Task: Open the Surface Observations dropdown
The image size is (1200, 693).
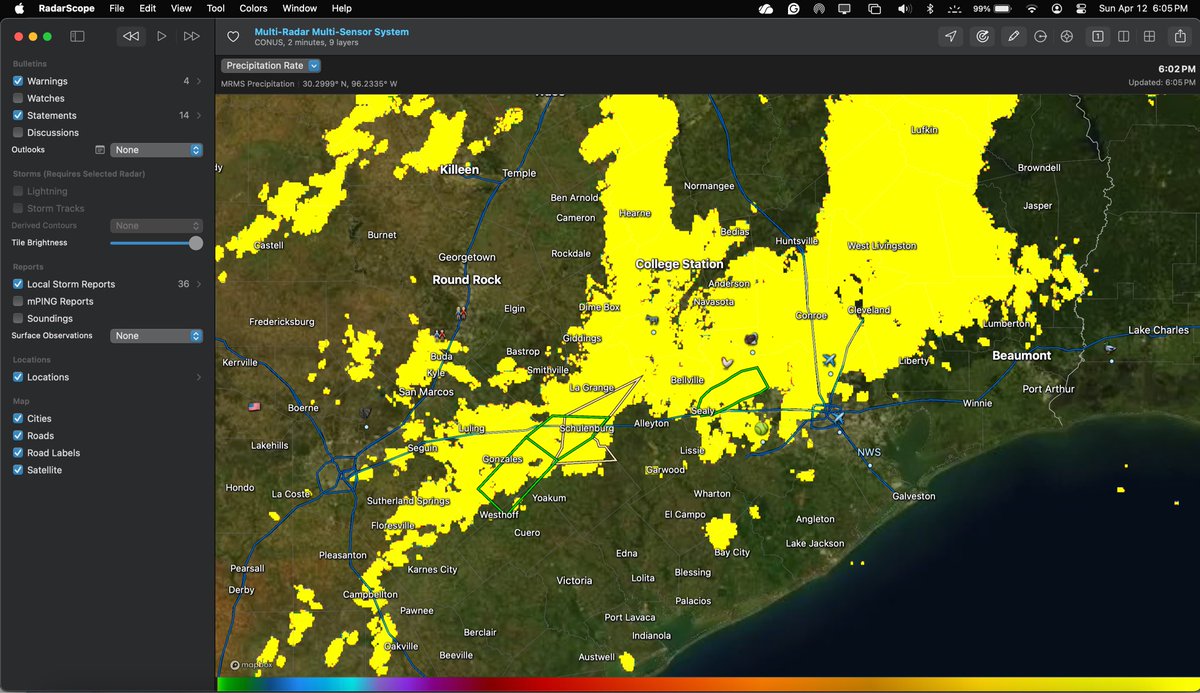Action: tap(156, 336)
